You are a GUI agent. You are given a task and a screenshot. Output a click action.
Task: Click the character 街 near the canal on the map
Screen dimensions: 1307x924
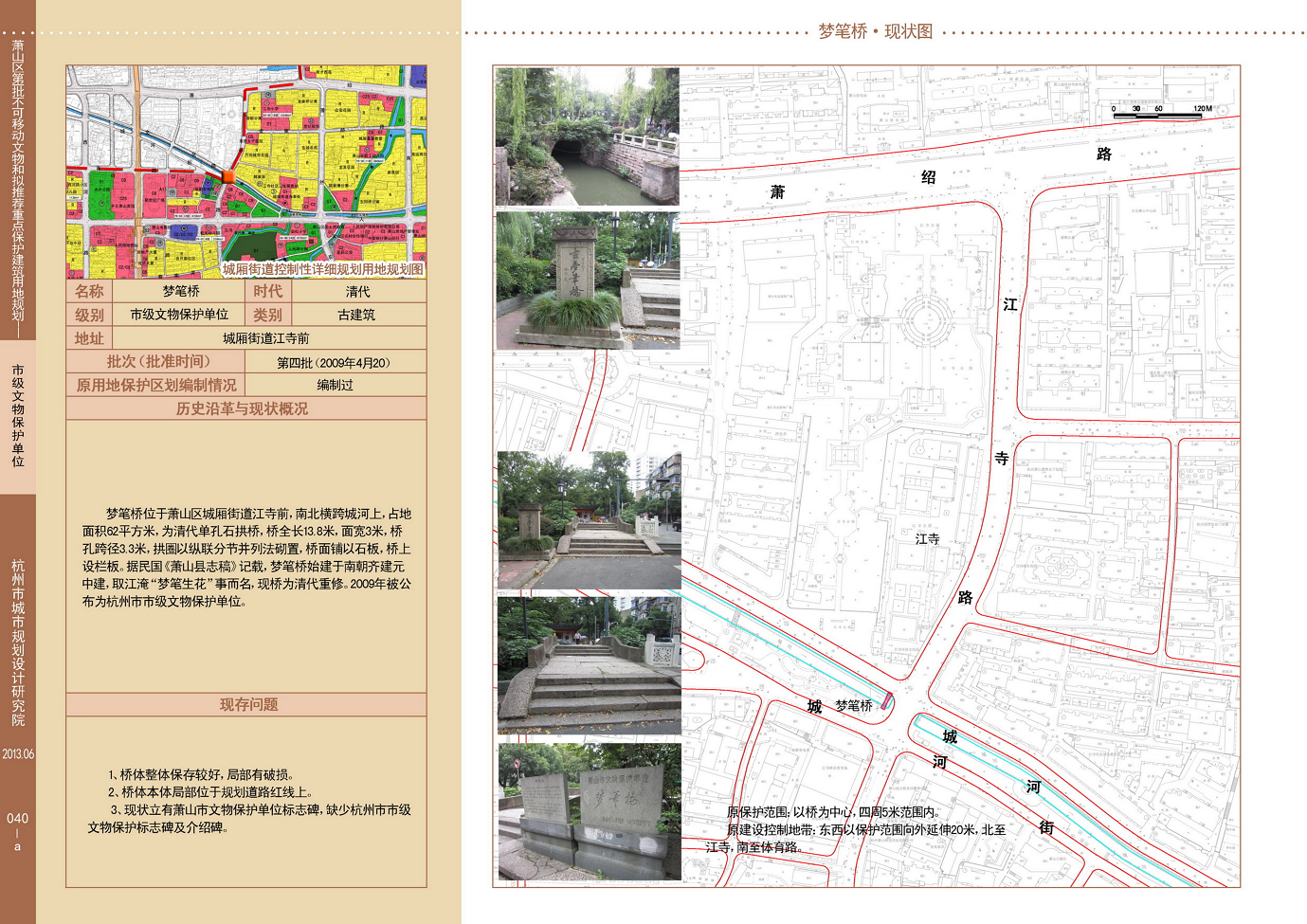[x=1045, y=827]
